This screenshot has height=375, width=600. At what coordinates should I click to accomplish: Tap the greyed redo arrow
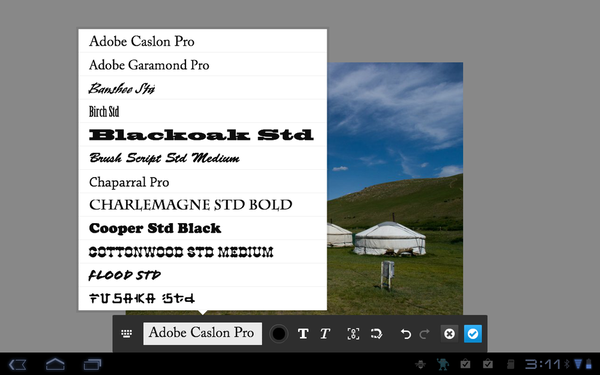coord(424,334)
